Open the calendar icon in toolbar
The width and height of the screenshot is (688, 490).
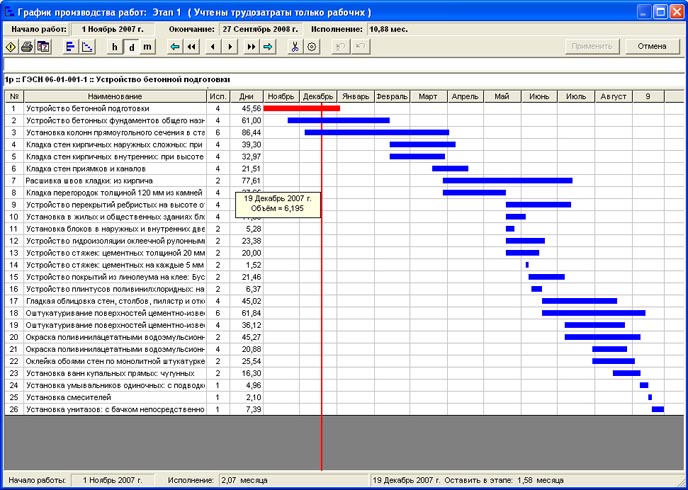tap(43, 46)
